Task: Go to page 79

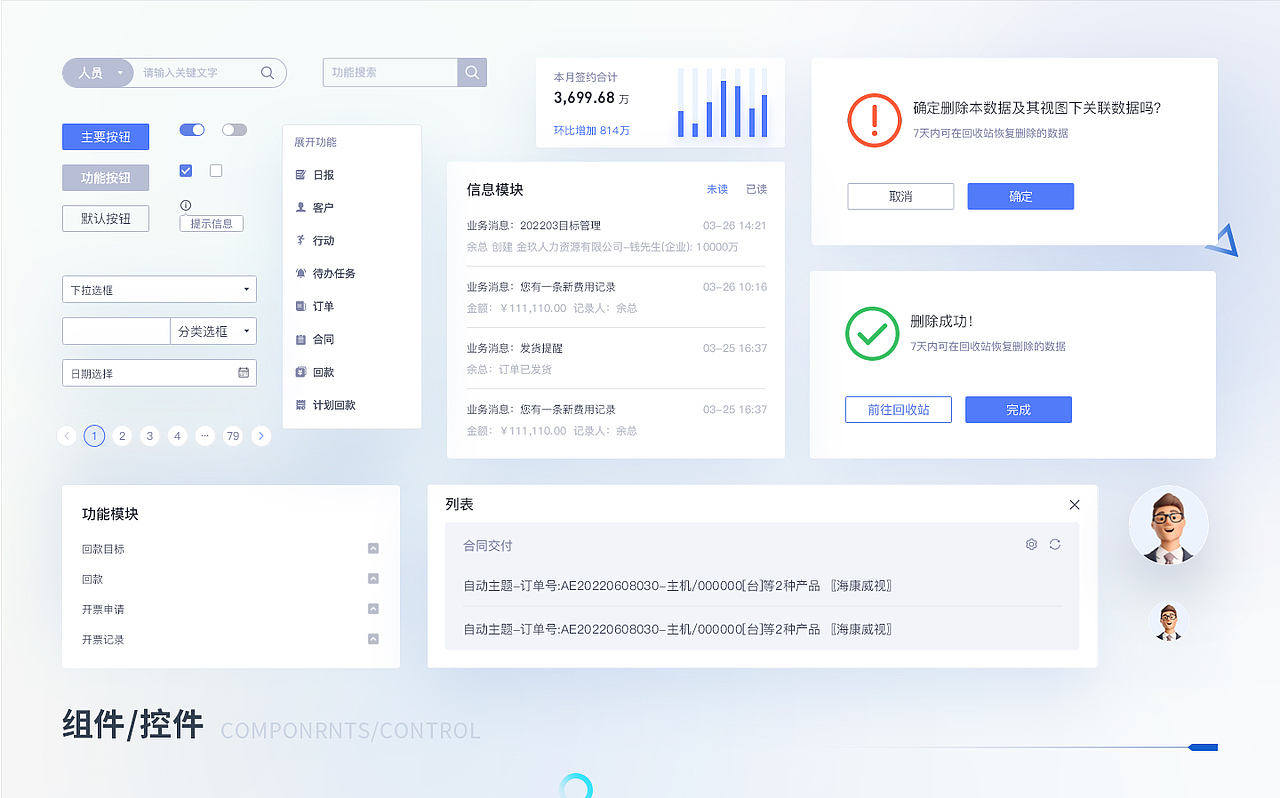Action: tap(233, 436)
